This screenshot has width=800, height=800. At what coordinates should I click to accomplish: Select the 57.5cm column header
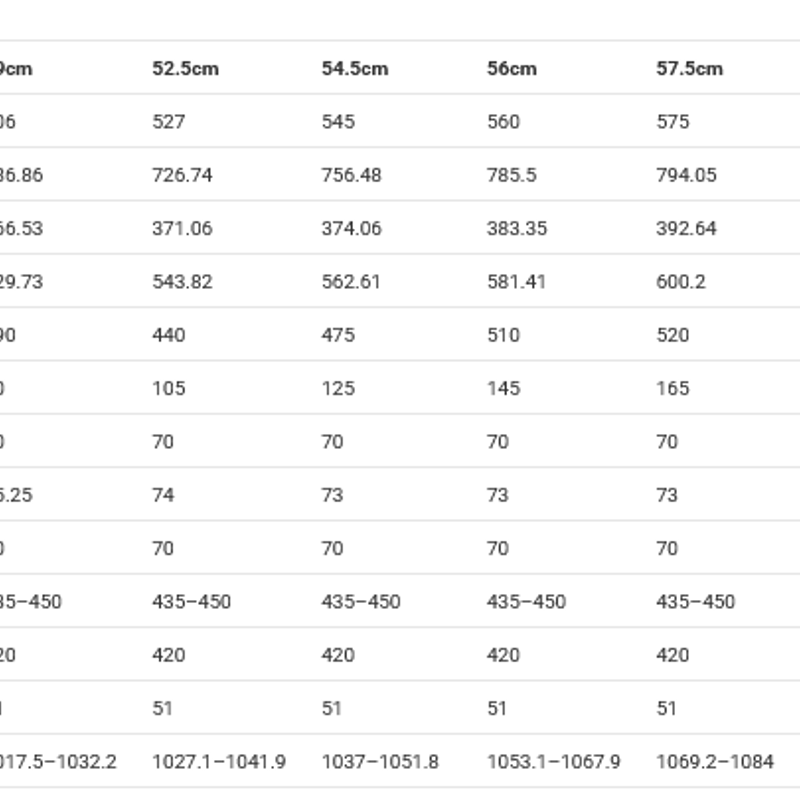[x=689, y=68]
